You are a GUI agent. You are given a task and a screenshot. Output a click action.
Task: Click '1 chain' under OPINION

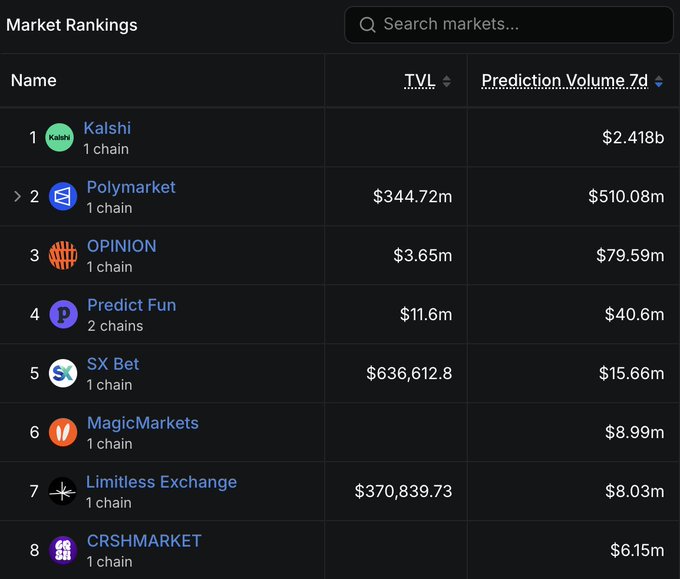109,267
